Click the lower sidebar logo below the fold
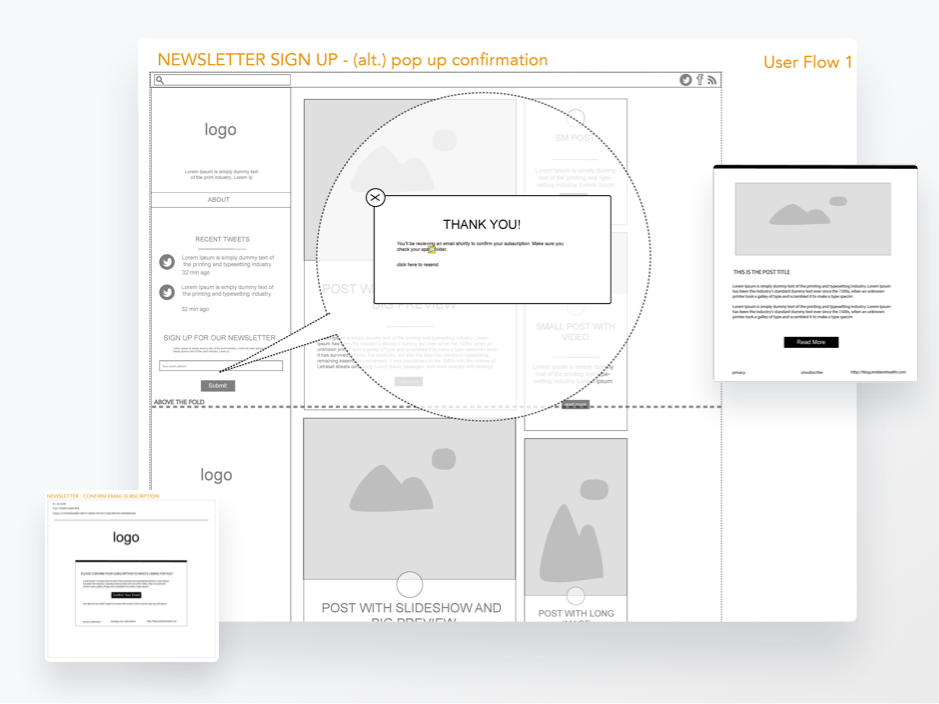This screenshot has width=939, height=704. [x=216, y=475]
